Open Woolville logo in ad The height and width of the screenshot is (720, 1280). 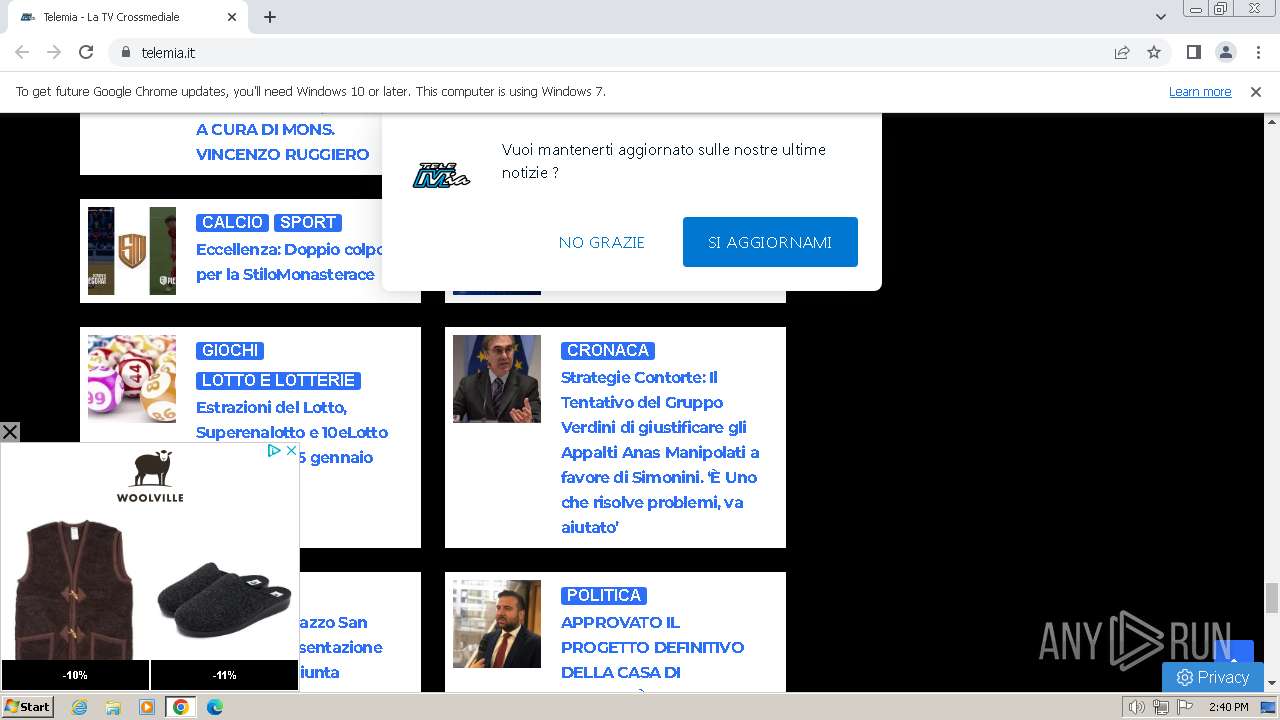pos(150,476)
